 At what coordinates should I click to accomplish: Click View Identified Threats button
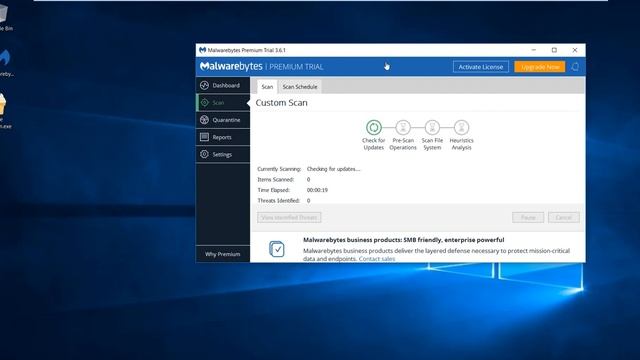[289, 218]
